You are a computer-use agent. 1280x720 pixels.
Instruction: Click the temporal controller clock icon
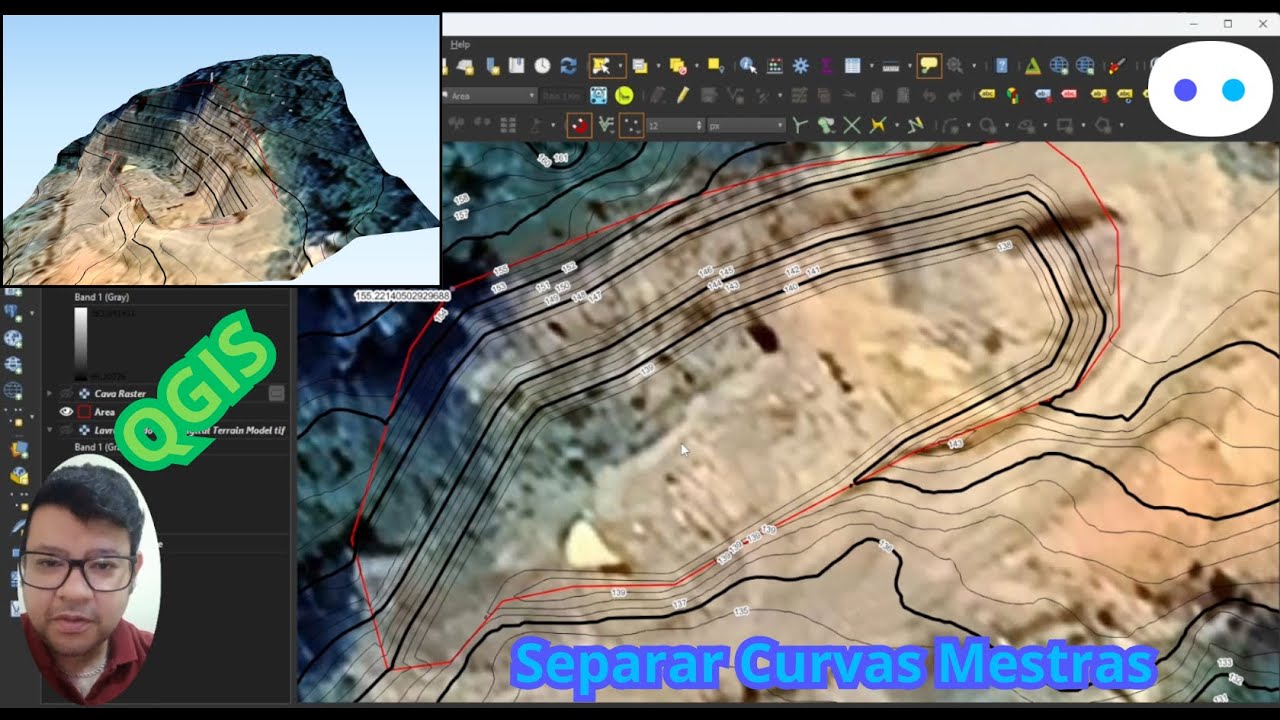click(542, 66)
